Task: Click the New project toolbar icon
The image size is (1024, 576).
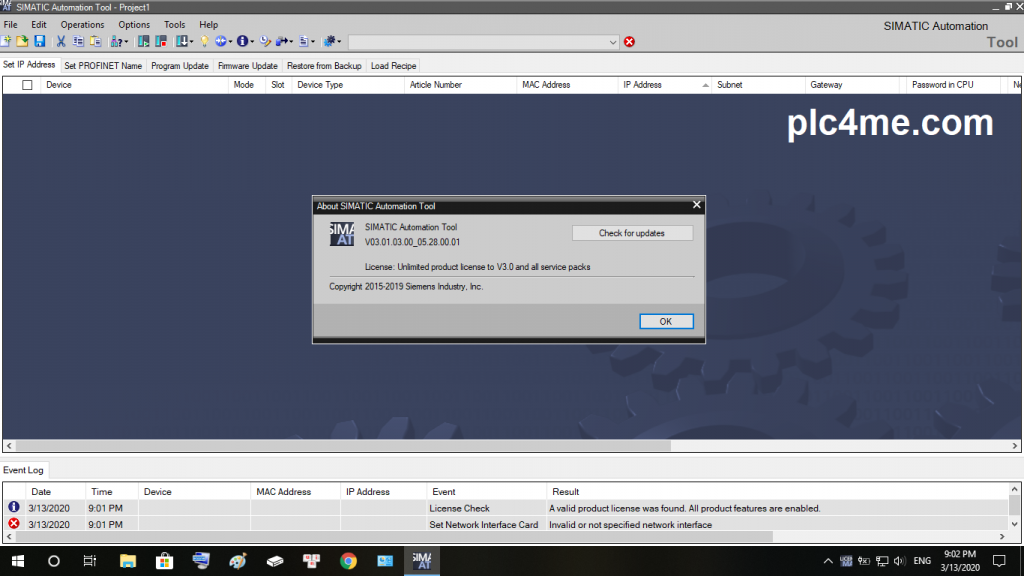Action: (x=6, y=42)
